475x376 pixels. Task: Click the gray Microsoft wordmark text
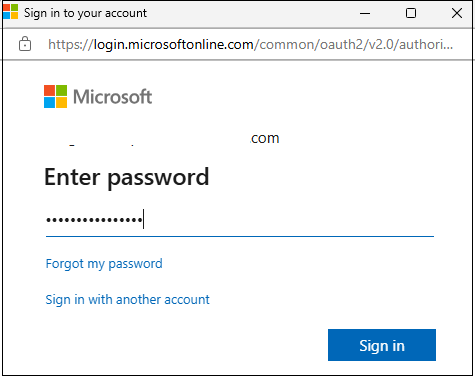coord(113,97)
